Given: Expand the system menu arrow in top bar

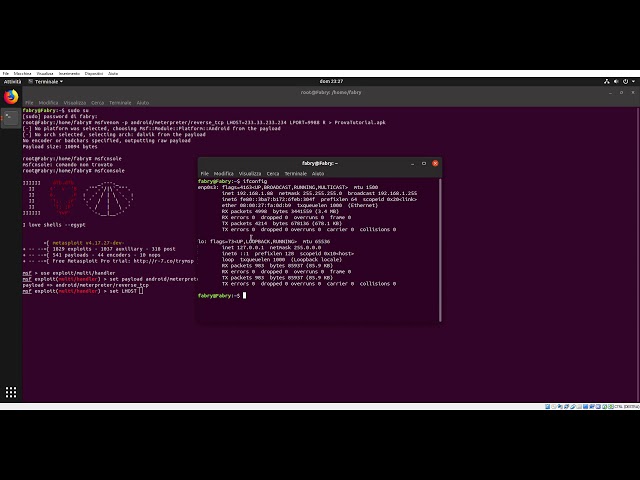Looking at the screenshot, I should click(633, 82).
